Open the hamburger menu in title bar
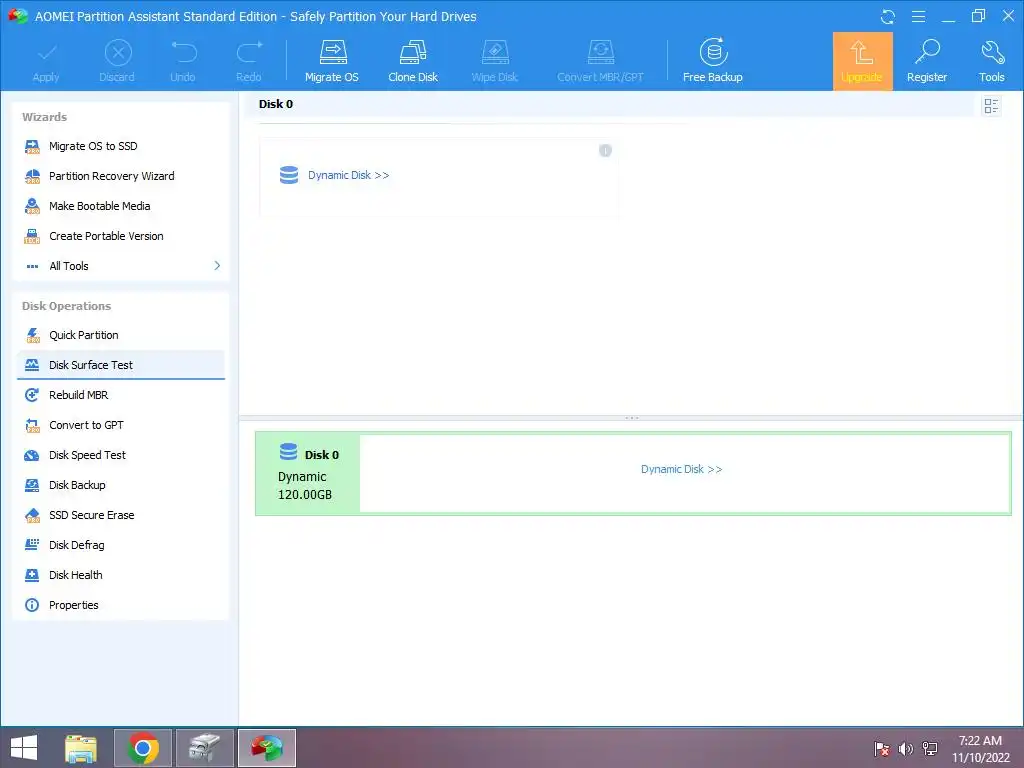This screenshot has height=768, width=1024. [x=918, y=16]
